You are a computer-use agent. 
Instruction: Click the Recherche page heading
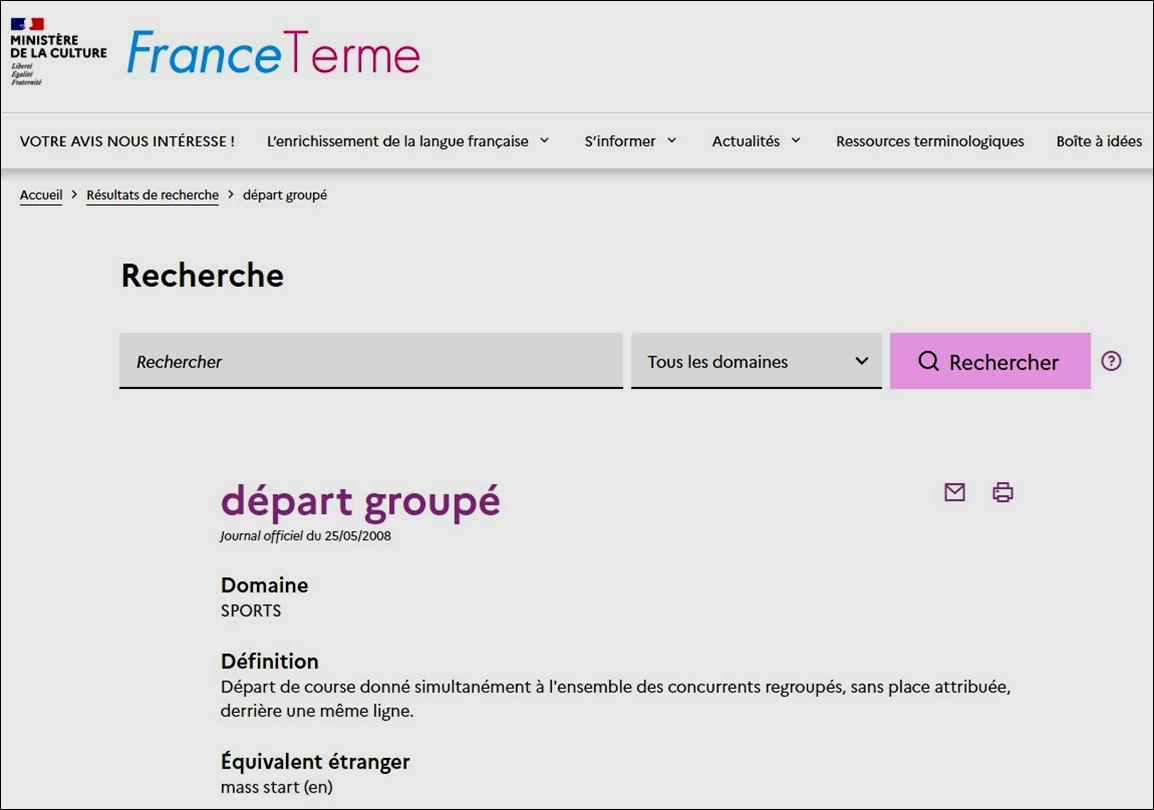[202, 275]
